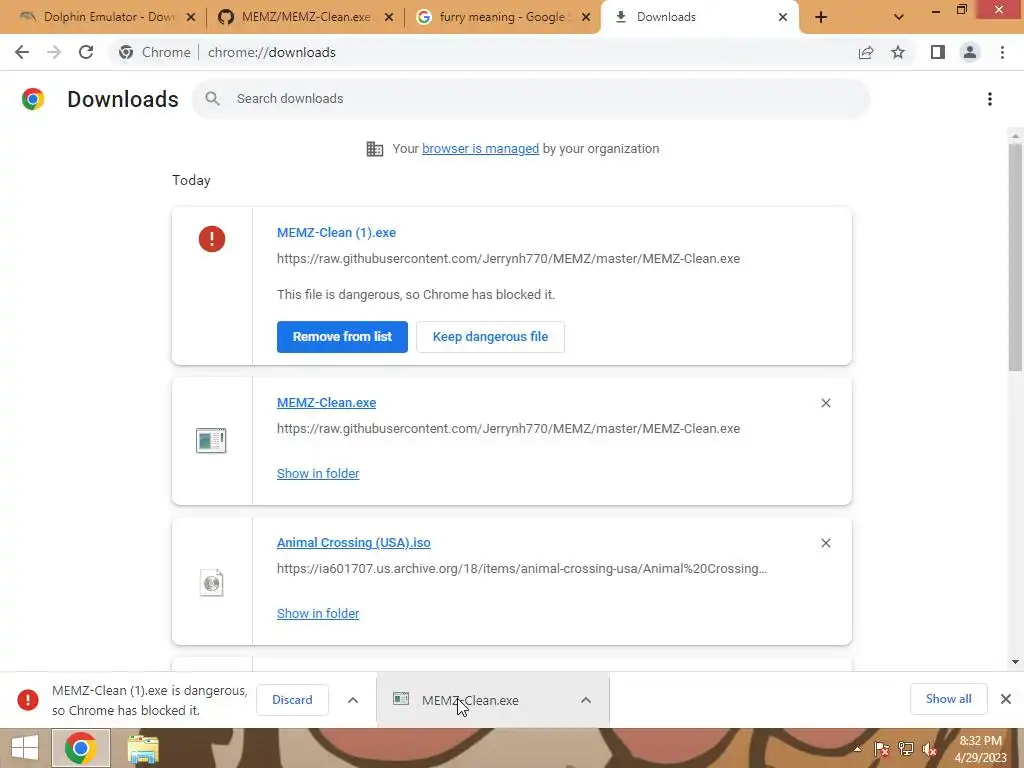Remove Animal Crossing (USA).iso entry from list
This screenshot has width=1024, height=768.
pyautogui.click(x=825, y=543)
